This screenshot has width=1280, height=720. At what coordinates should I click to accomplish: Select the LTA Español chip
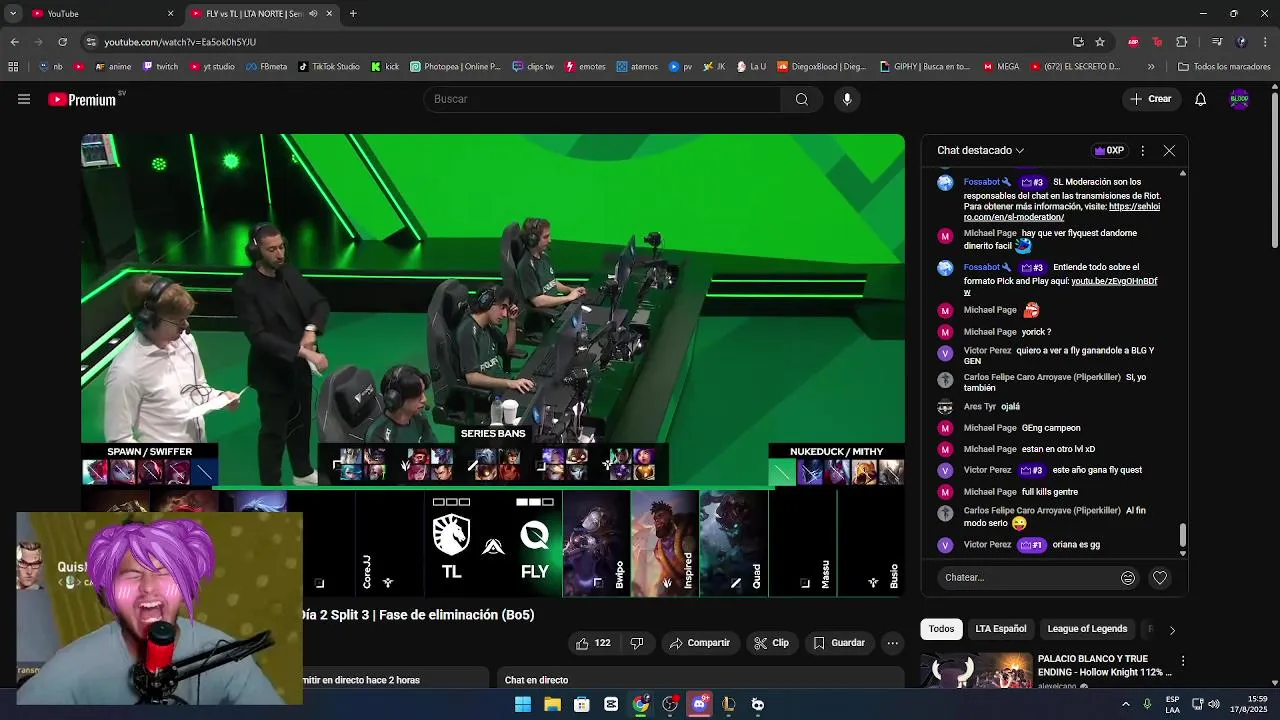point(1001,629)
